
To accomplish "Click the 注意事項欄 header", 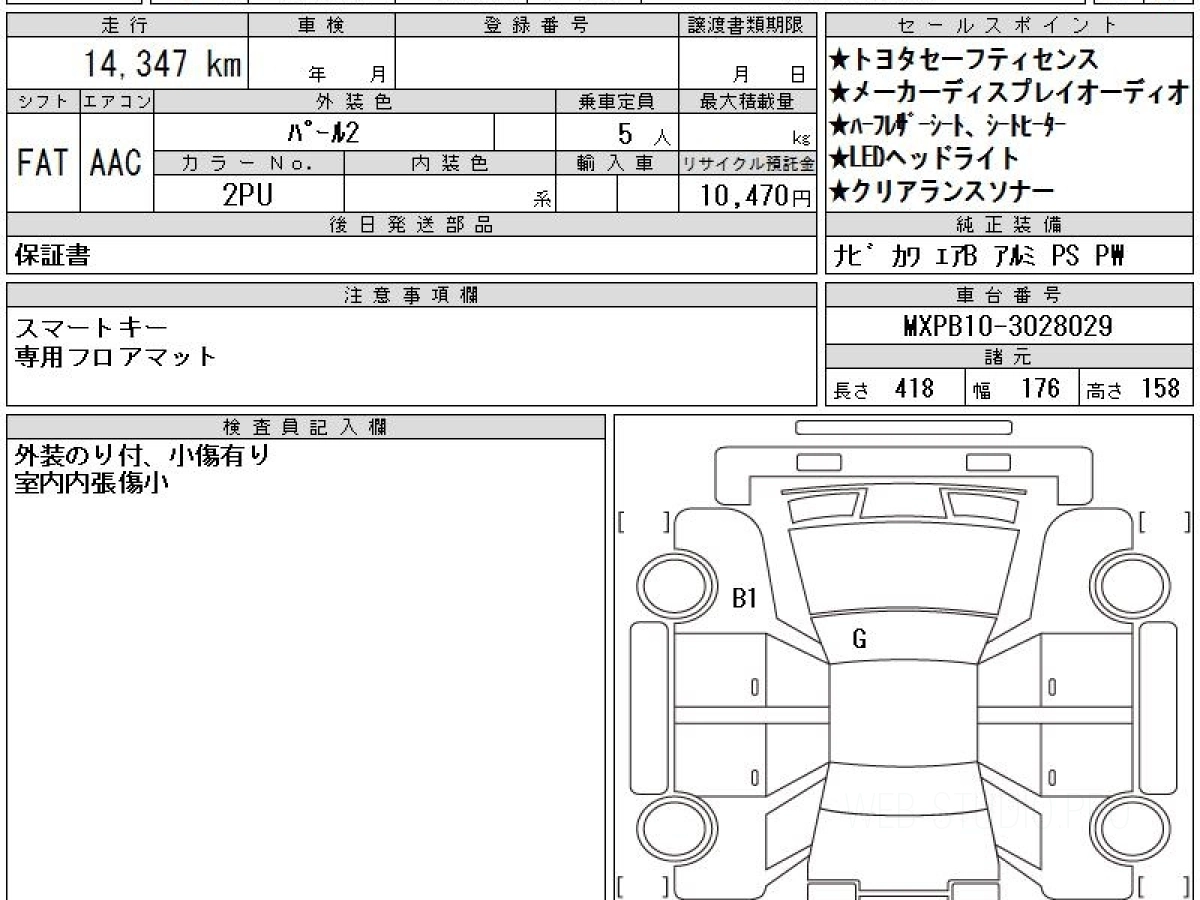I will coord(412,295).
